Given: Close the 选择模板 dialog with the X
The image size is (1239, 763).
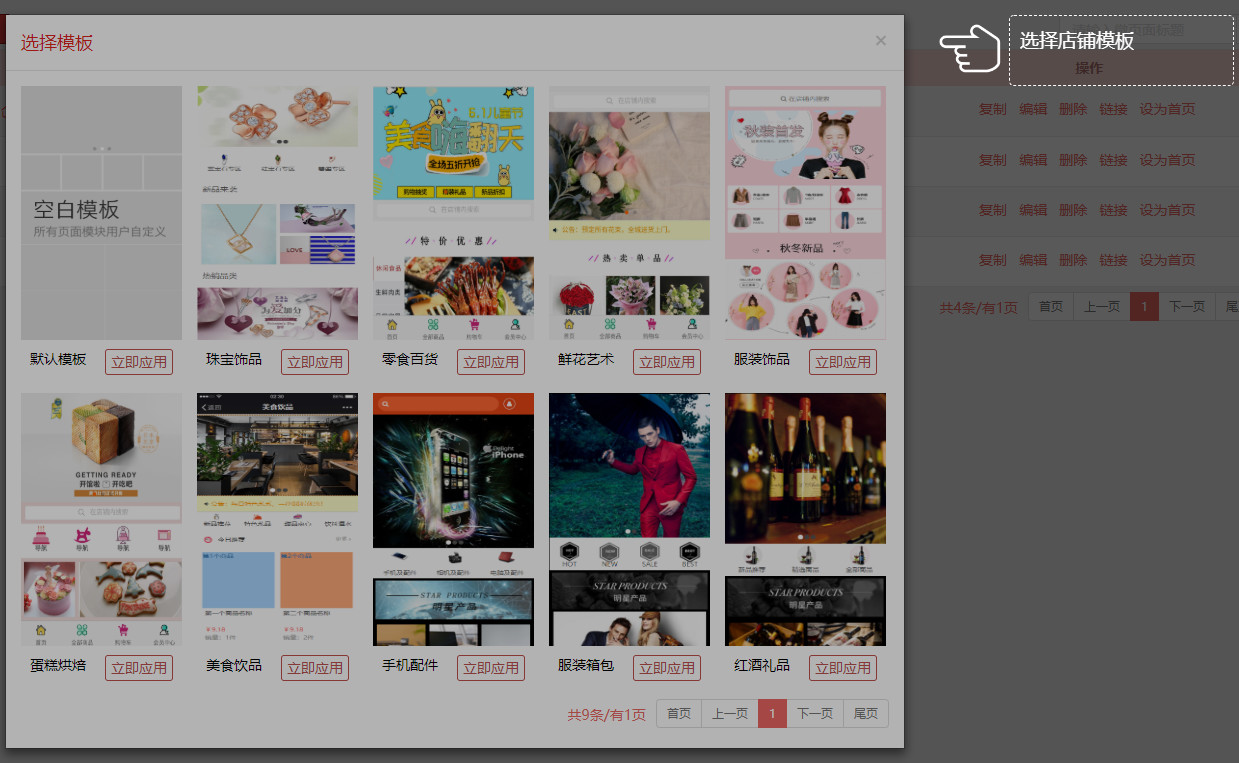Looking at the screenshot, I should [880, 41].
